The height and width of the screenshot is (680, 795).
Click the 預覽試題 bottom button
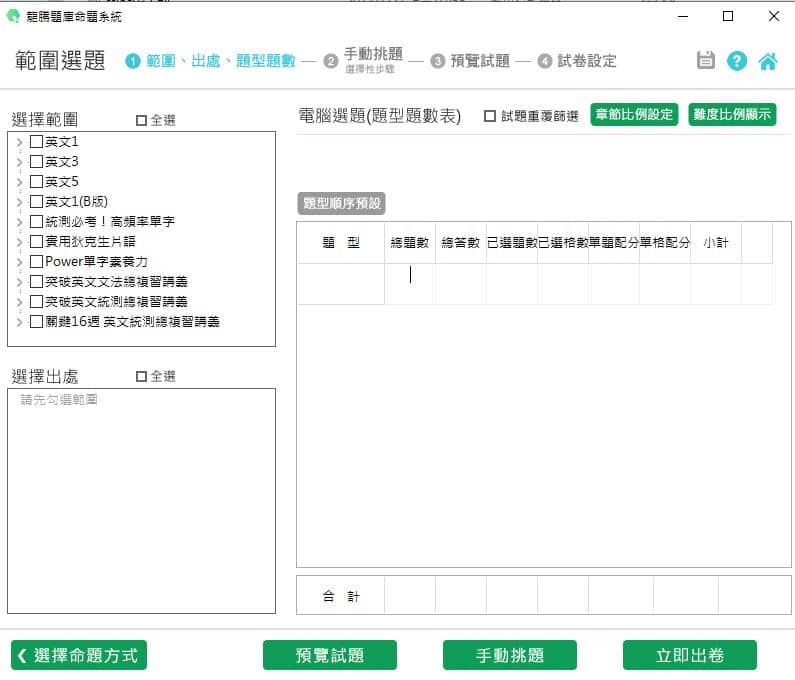pos(330,655)
